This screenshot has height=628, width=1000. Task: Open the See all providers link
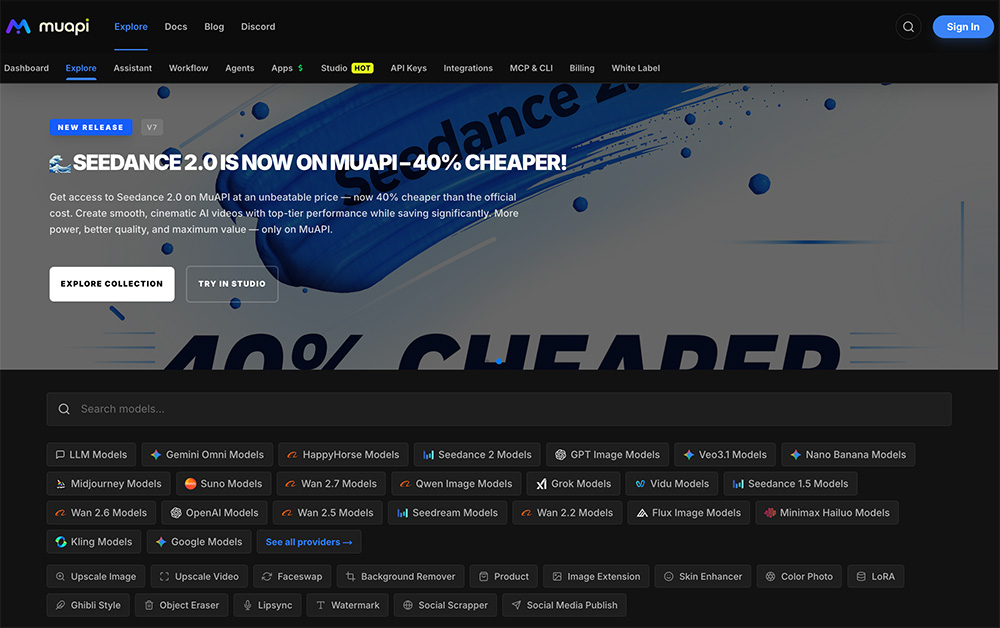(309, 542)
